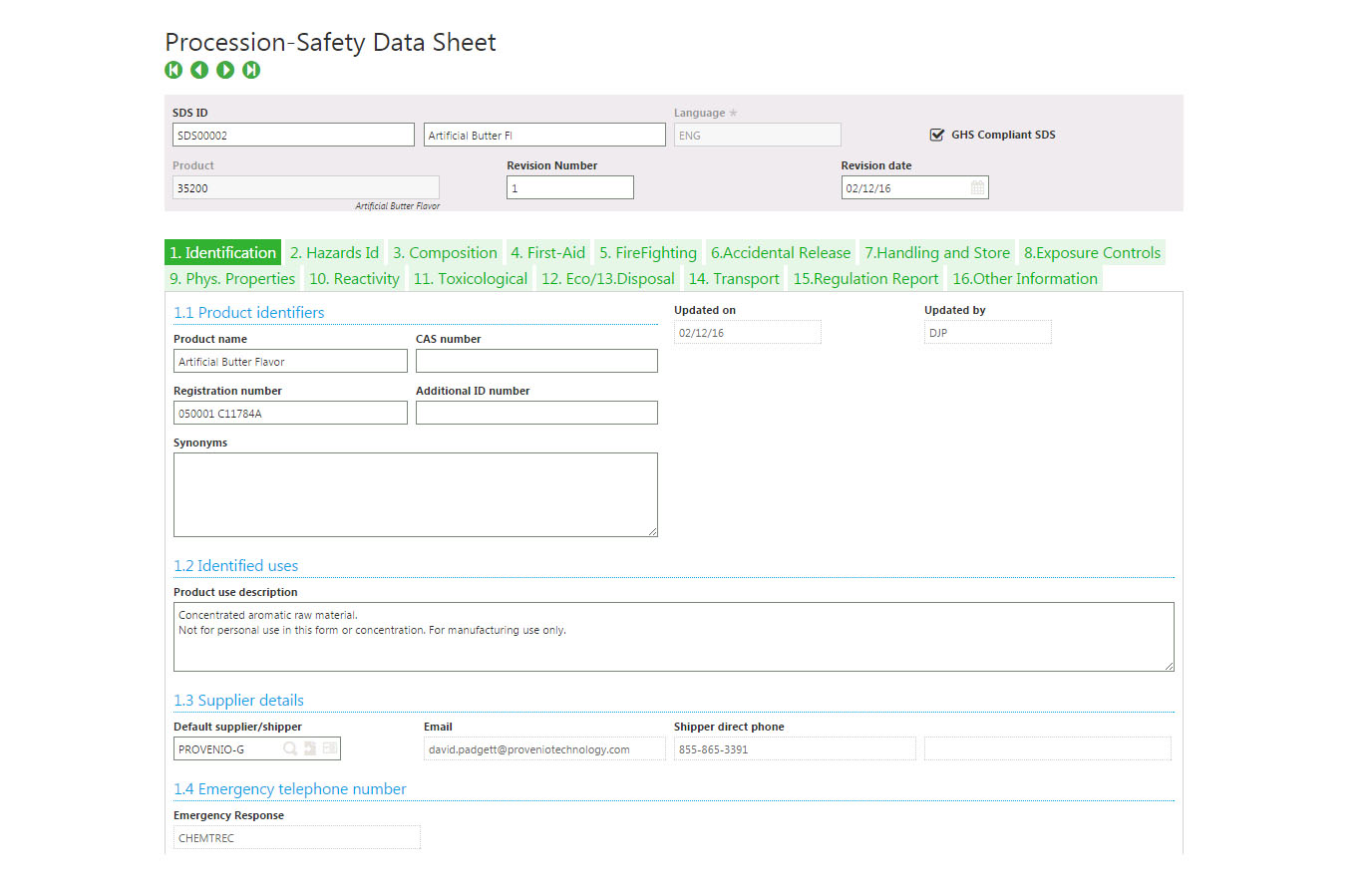Screen dimensions: 1372x887
Task: Open 9. Phys. Properties tab
Action: [232, 279]
